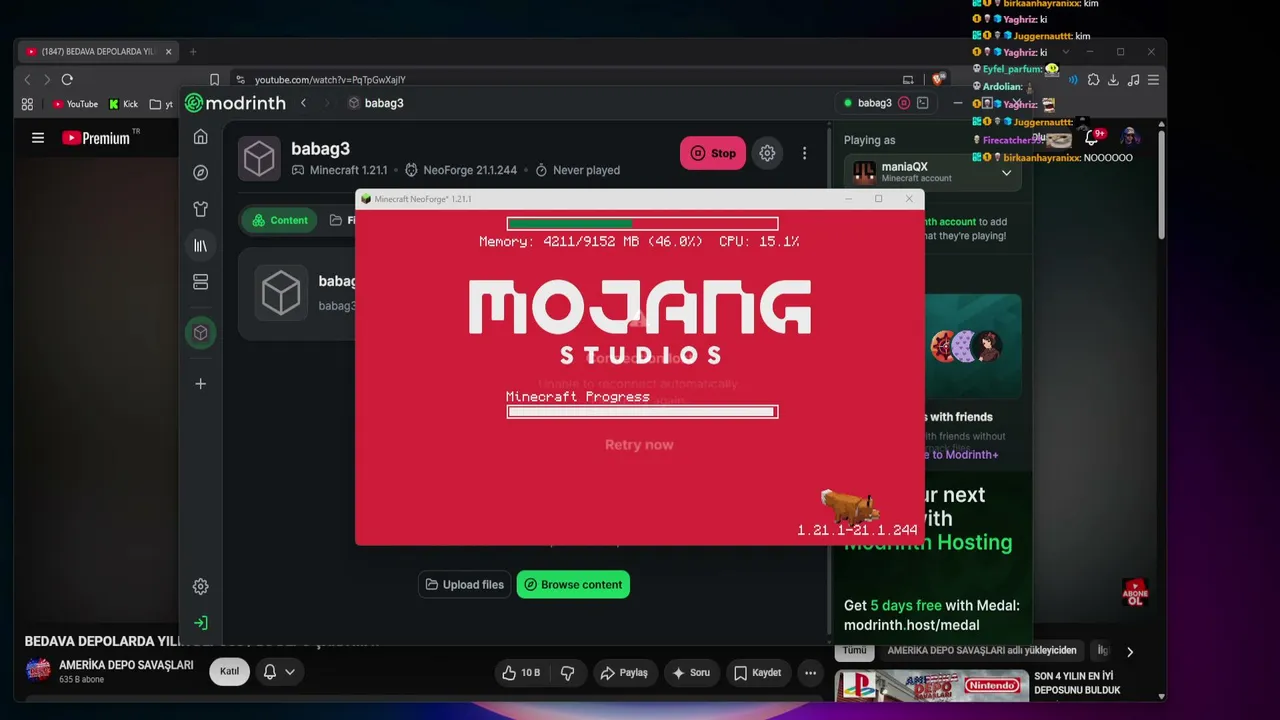
Task: Switch to the Content tab in Modrinth
Action: tap(280, 220)
